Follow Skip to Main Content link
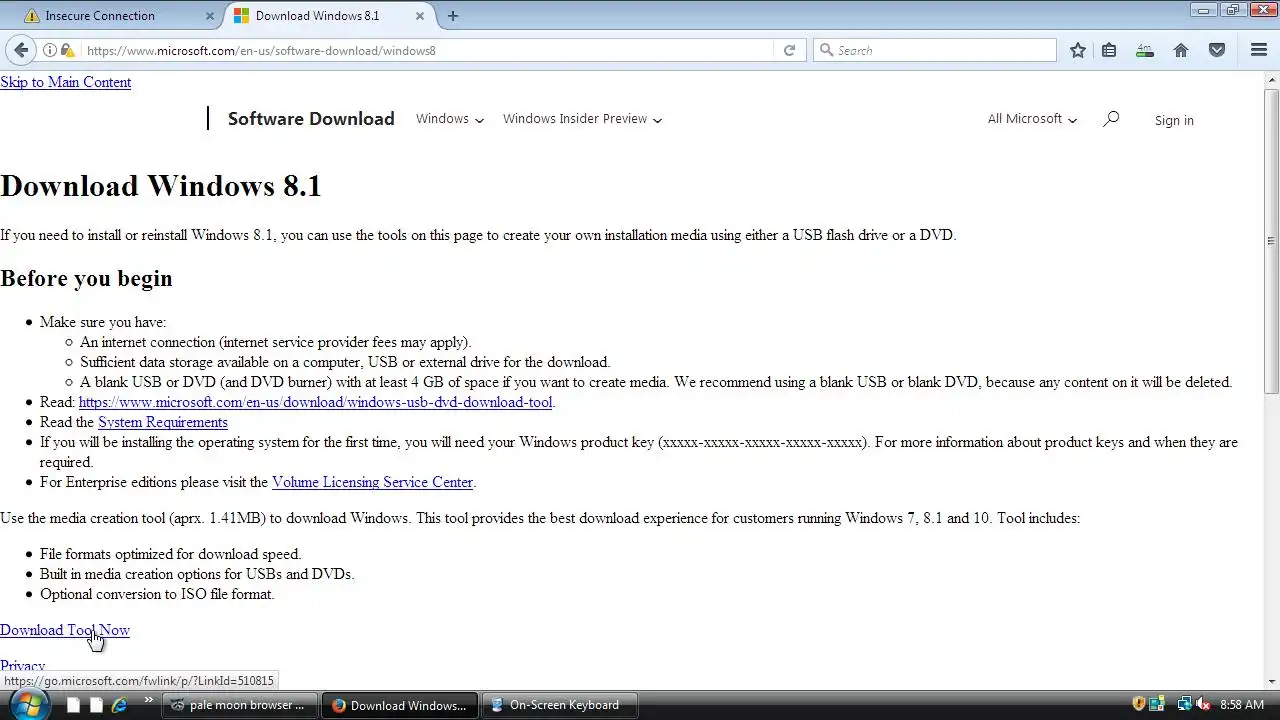This screenshot has width=1280, height=720. point(65,82)
